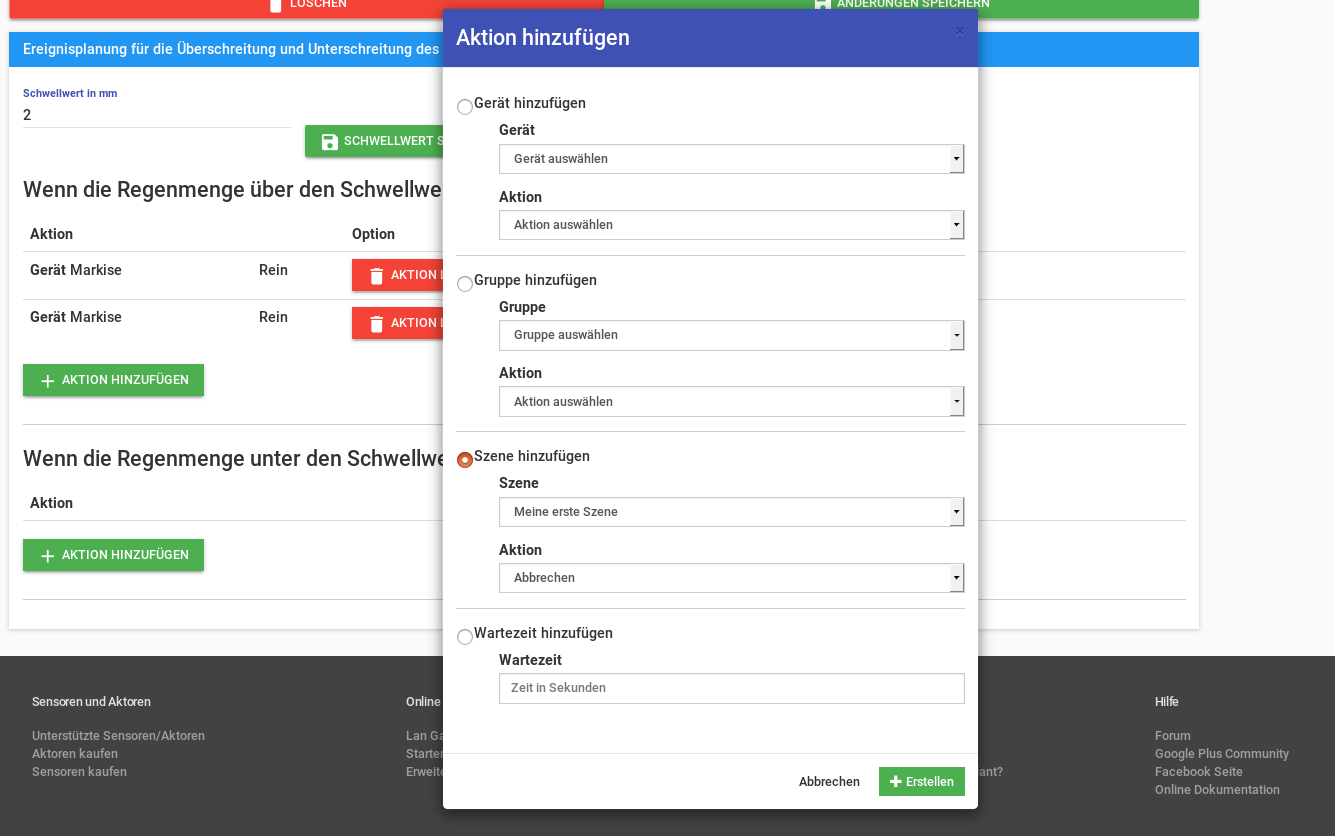This screenshot has height=836, width=1335.
Task: Open the scene action dropdown showing 'Abbrechen'
Action: tap(731, 578)
